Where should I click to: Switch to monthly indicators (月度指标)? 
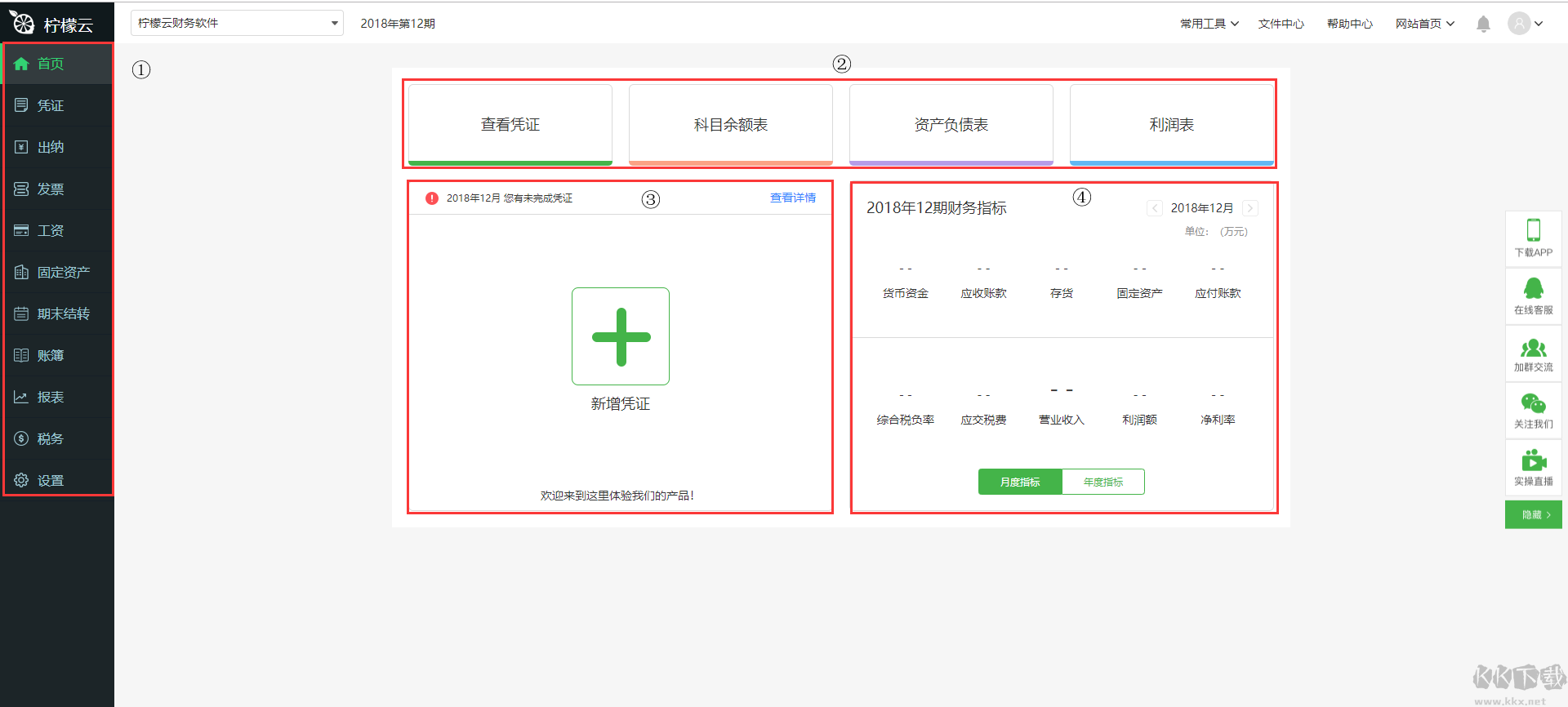tap(1020, 482)
